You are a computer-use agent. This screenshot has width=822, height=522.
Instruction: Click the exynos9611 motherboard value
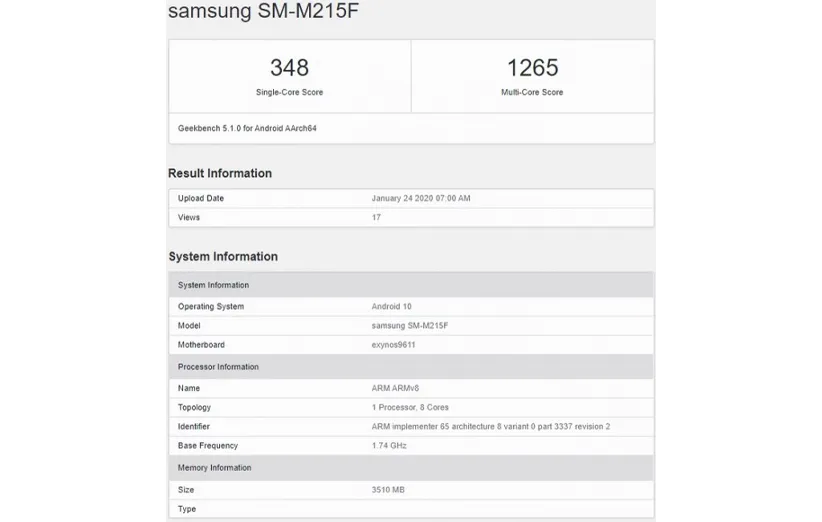393,345
